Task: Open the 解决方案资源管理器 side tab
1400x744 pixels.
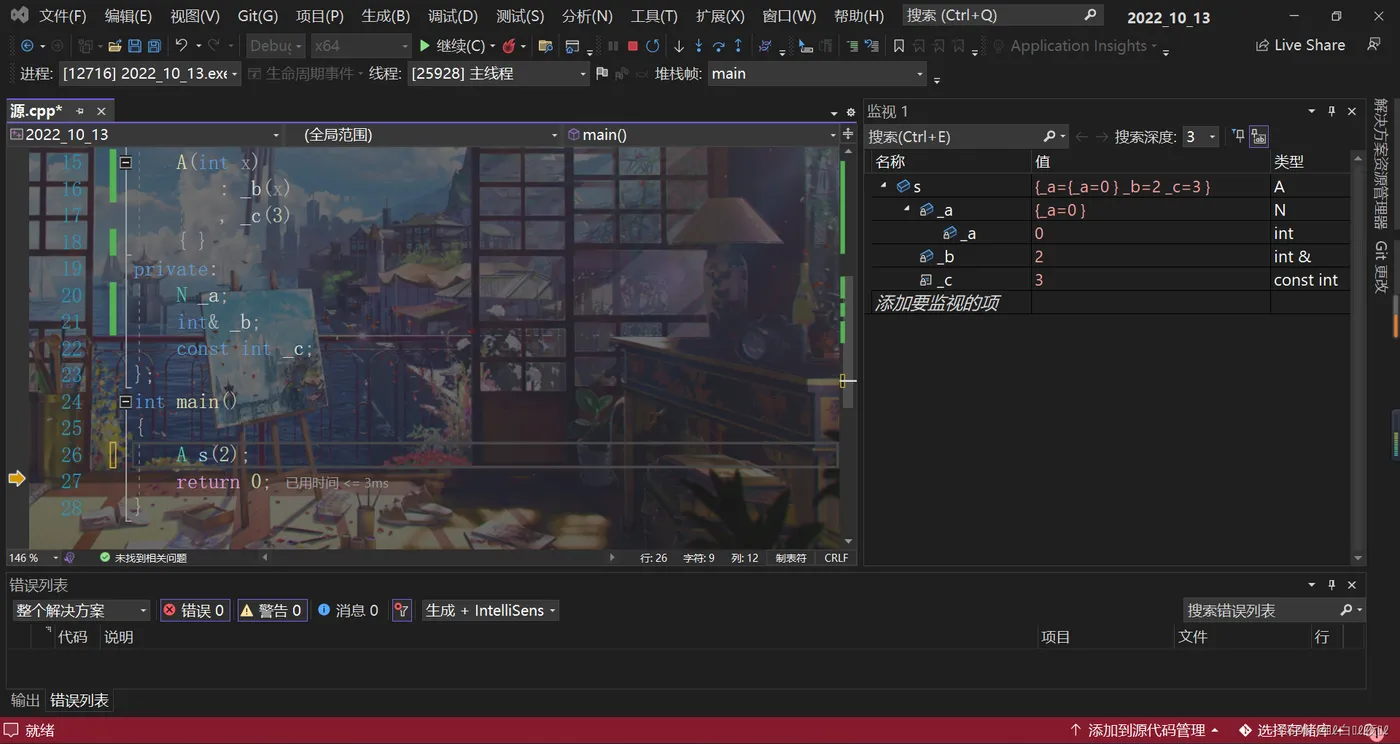Action: (x=1381, y=164)
